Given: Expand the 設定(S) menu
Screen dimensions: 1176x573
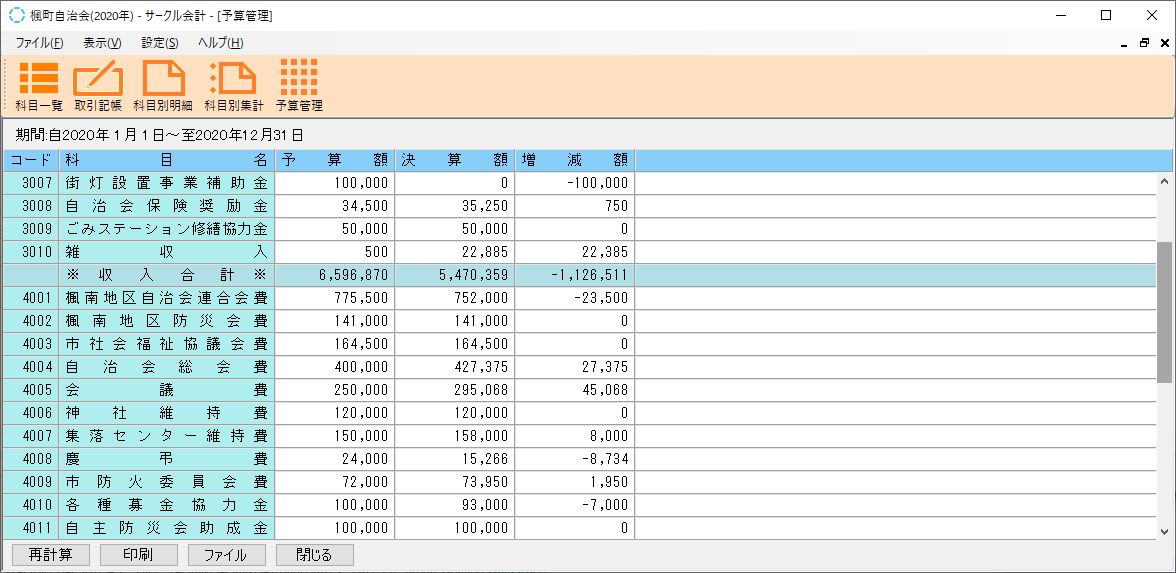Looking at the screenshot, I should (x=159, y=43).
